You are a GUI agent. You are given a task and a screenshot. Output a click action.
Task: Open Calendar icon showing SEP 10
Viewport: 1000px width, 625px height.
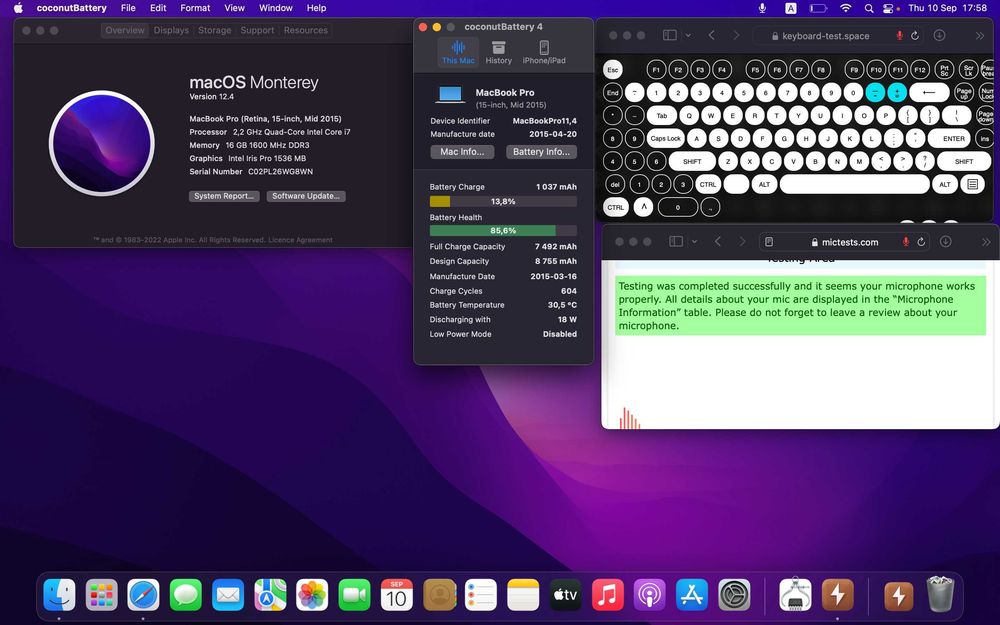click(x=397, y=595)
